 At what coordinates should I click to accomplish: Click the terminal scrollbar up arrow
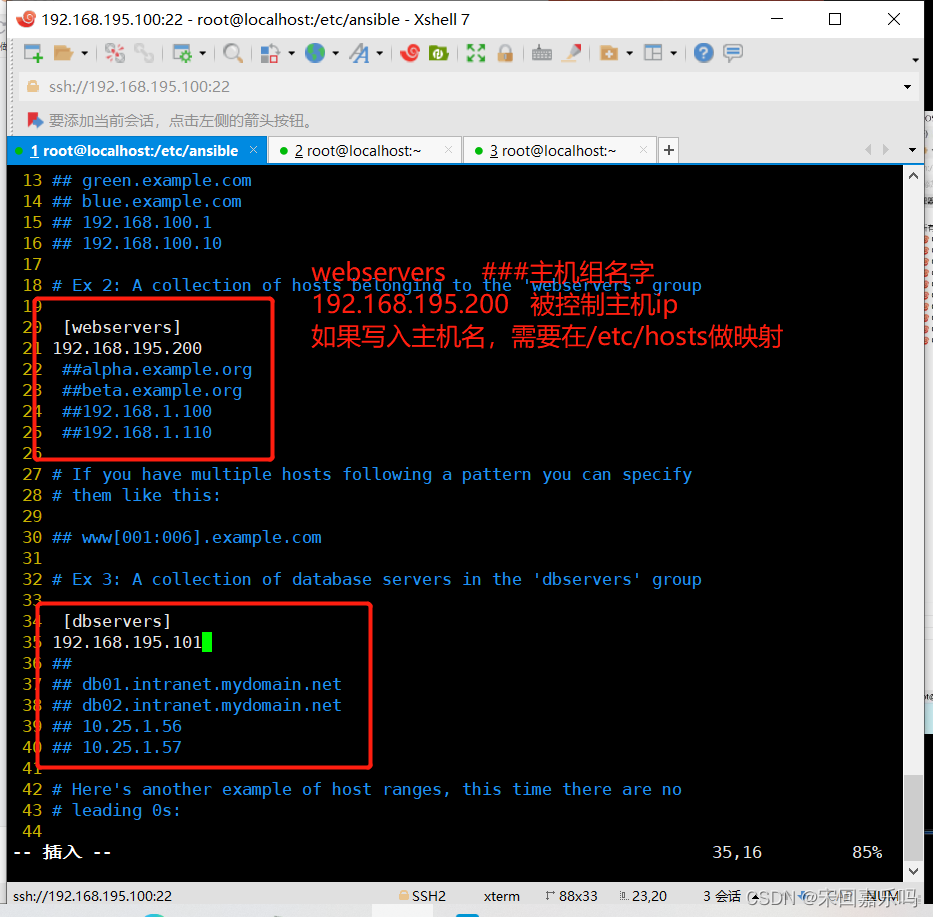point(913,176)
